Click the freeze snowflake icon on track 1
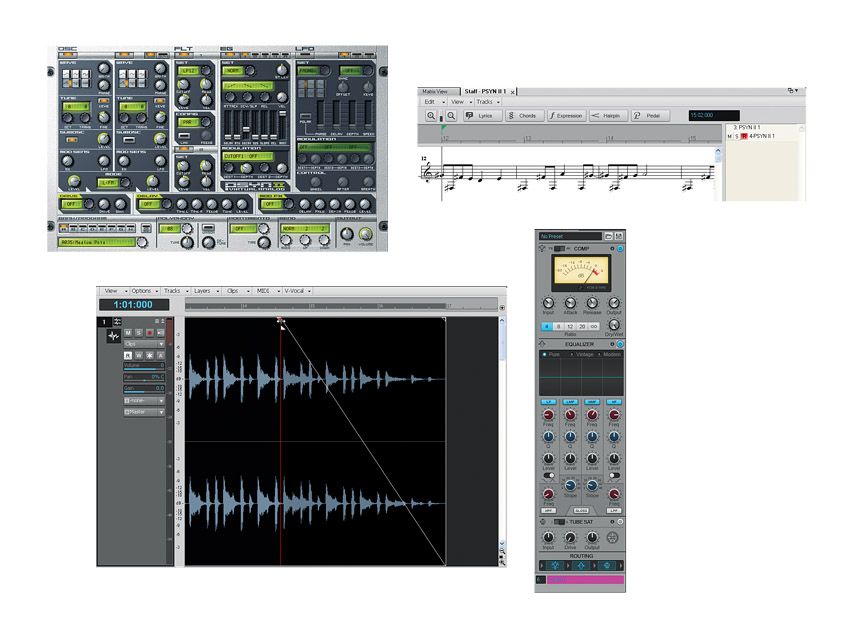 pyautogui.click(x=150, y=356)
